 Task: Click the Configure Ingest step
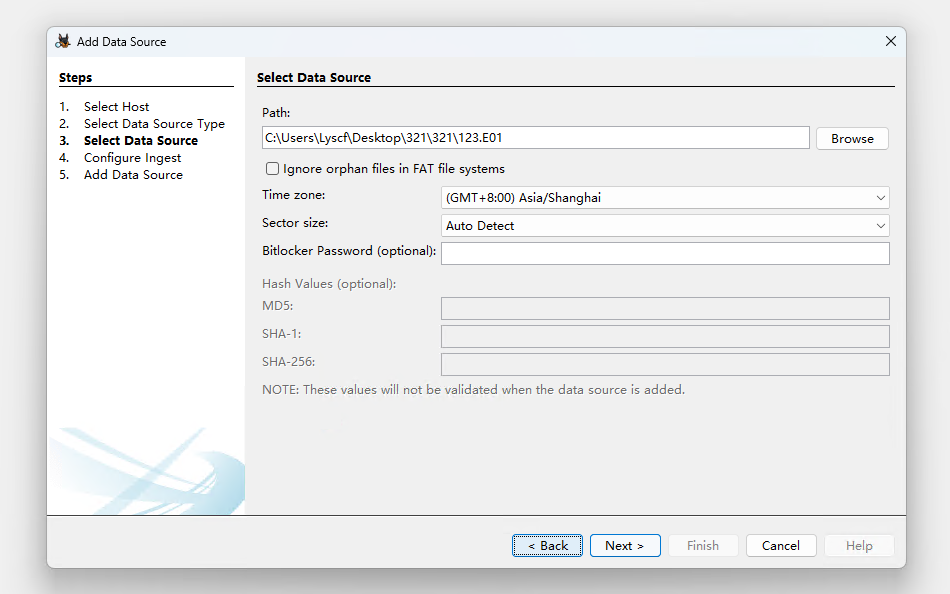[132, 158]
